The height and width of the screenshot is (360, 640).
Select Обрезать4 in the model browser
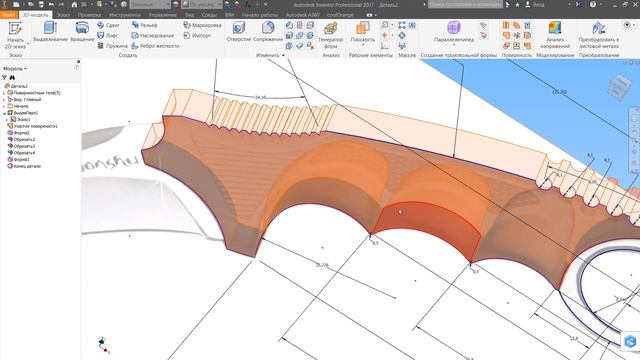click(21, 153)
